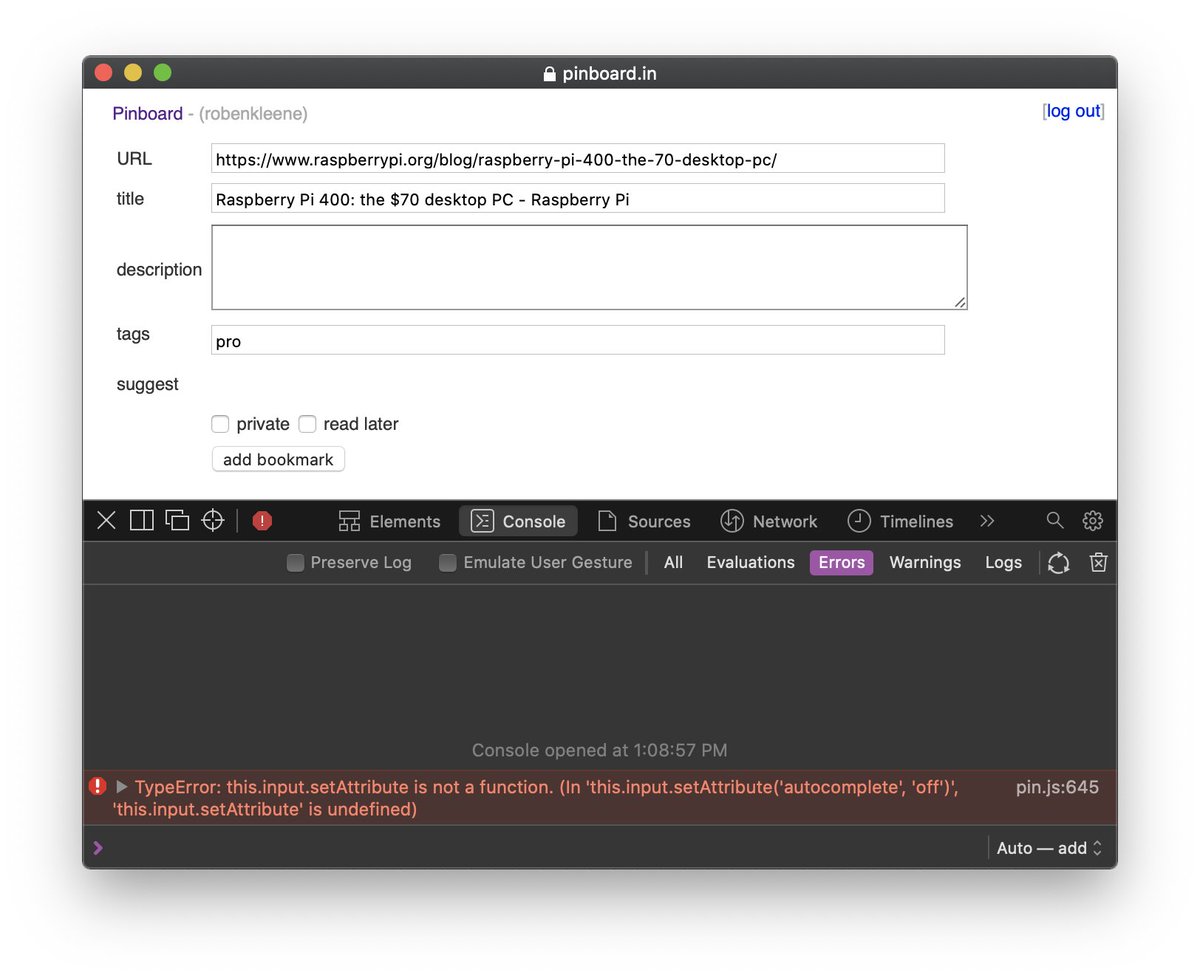Image resolution: width=1200 pixels, height=978 pixels.
Task: Open the Network tab
Action: [768, 521]
